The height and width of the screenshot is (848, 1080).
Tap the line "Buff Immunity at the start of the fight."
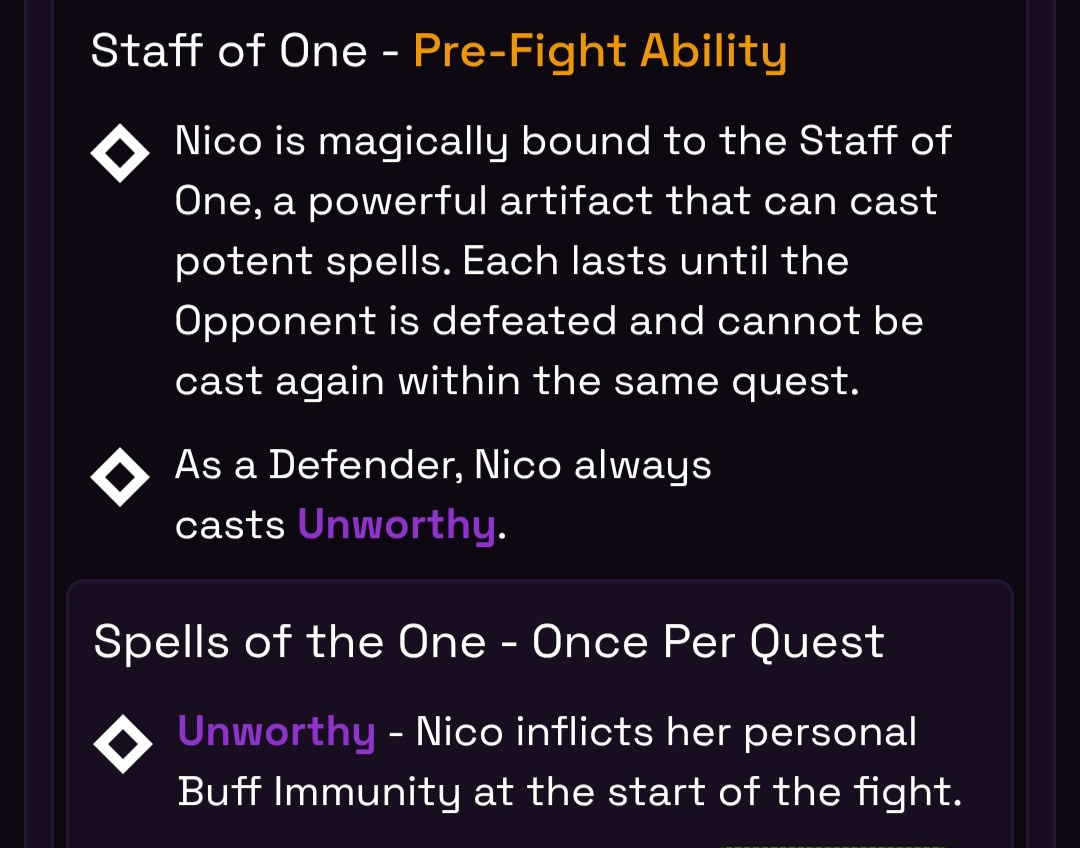coord(570,792)
